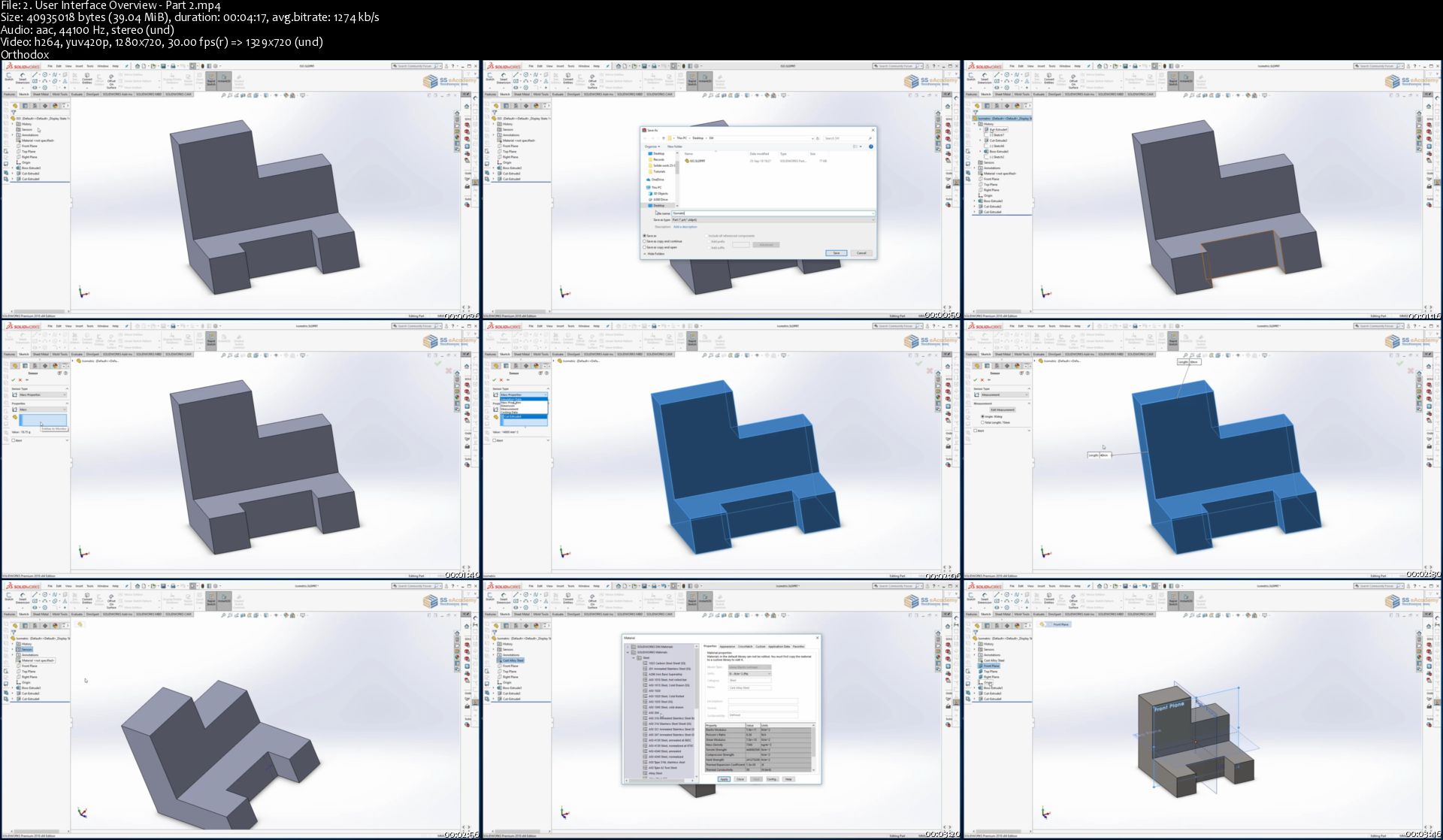Click the Edit Measurement button
This screenshot has height=840, width=1443.
pyautogui.click(x=1002, y=409)
